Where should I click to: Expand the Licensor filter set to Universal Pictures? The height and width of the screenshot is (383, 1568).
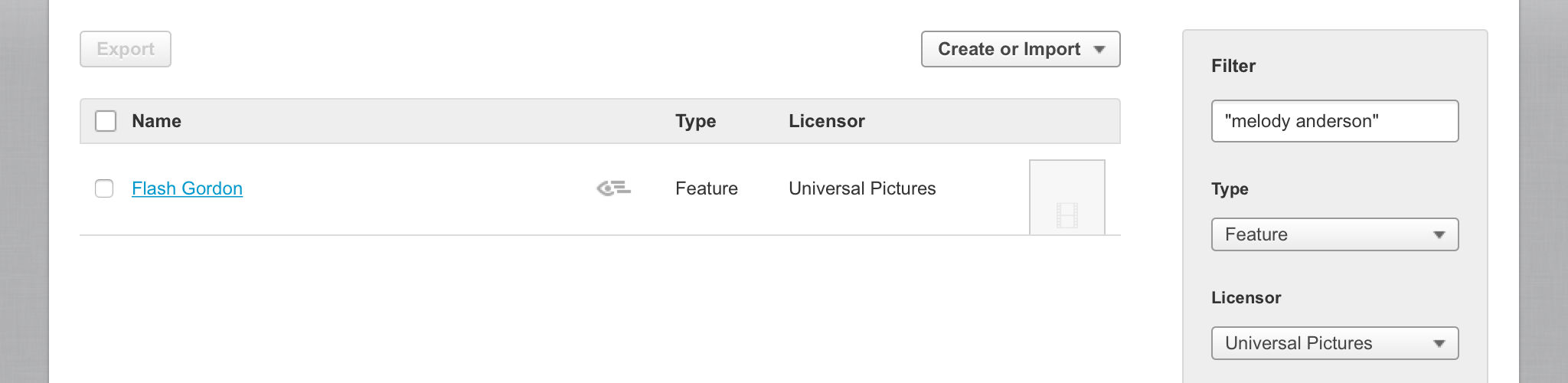[1334, 343]
